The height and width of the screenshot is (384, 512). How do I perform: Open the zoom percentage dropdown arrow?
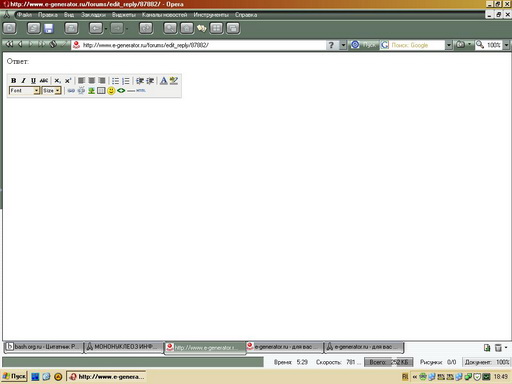[506, 45]
